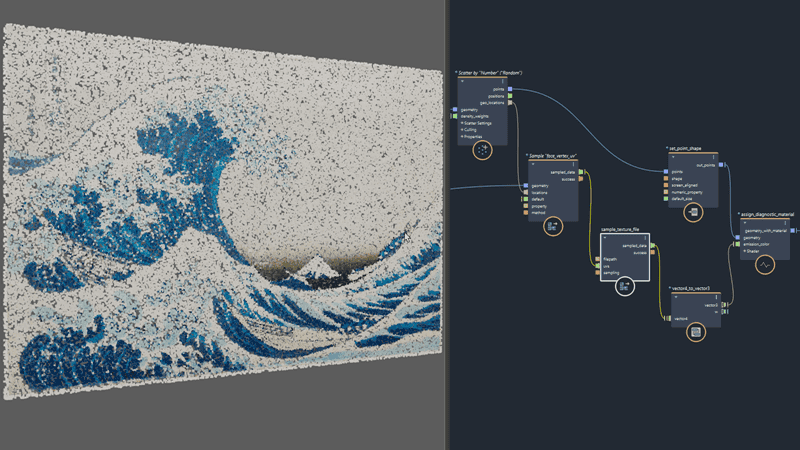The image size is (800, 450).
Task: Click the sample_texture_file node's circular icon
Action: click(x=625, y=287)
